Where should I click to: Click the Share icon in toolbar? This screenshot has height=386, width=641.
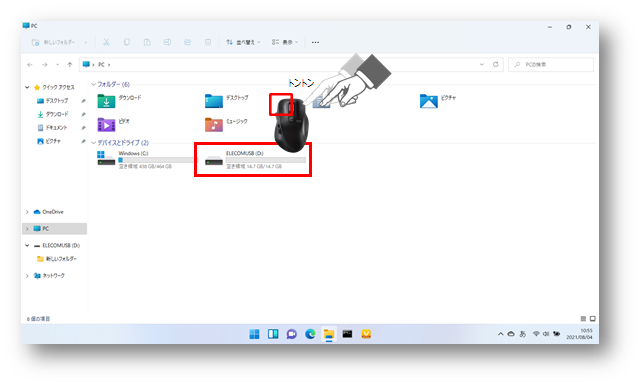188,42
